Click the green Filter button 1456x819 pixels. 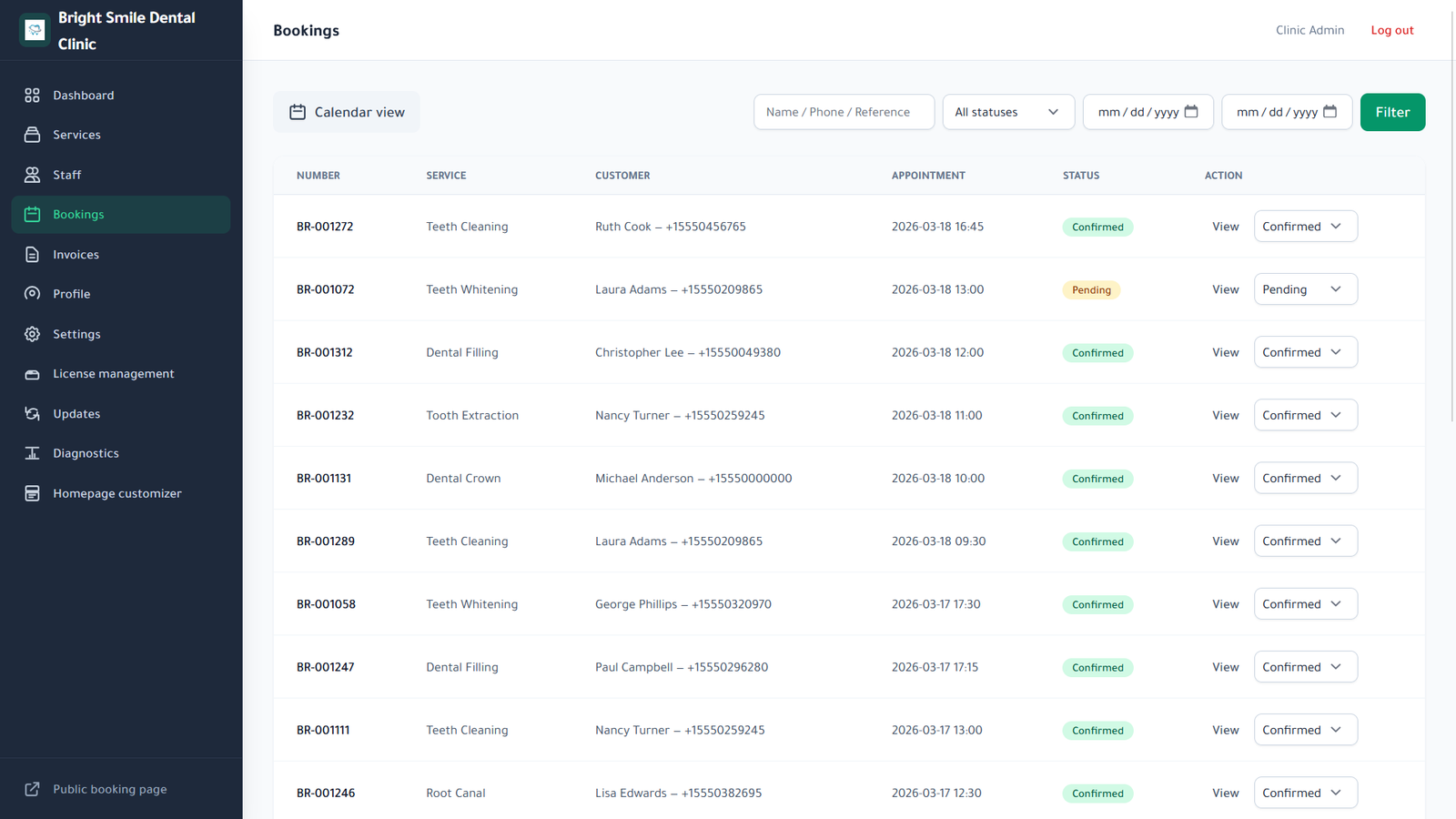coord(1392,112)
